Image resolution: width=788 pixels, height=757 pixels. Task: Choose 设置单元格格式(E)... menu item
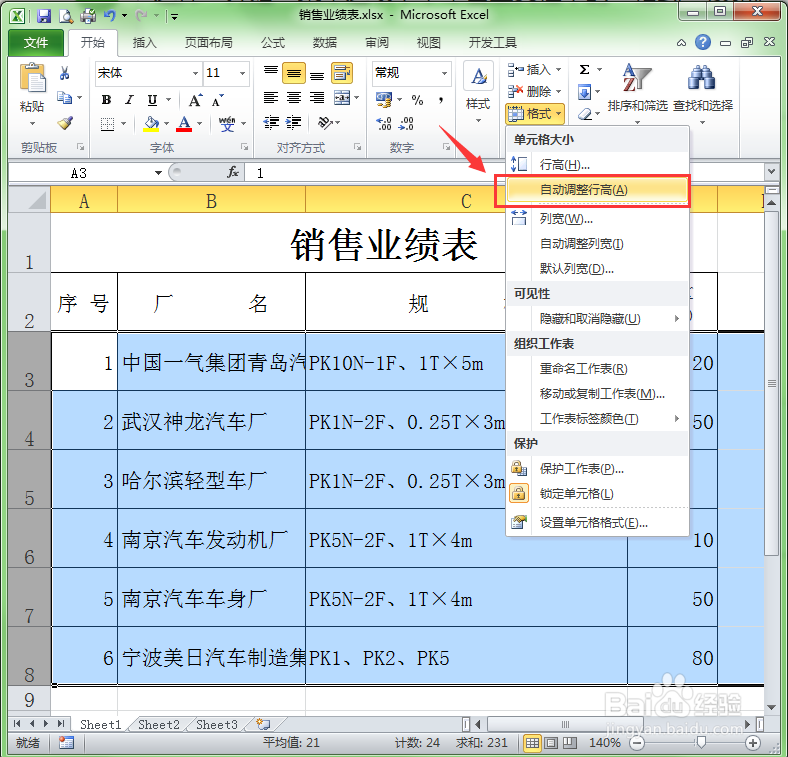click(x=598, y=523)
